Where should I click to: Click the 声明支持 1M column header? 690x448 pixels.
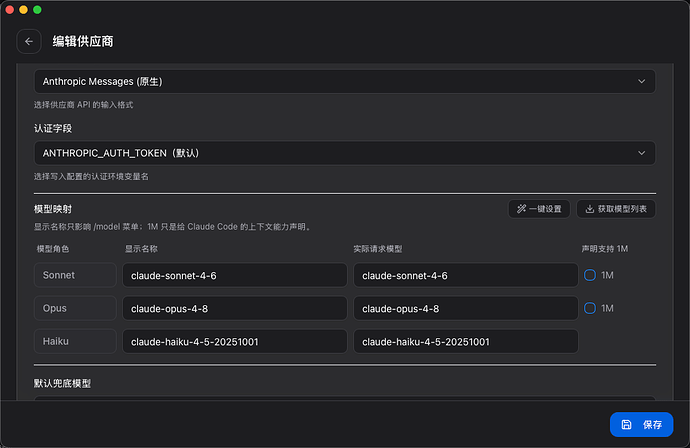[605, 249]
